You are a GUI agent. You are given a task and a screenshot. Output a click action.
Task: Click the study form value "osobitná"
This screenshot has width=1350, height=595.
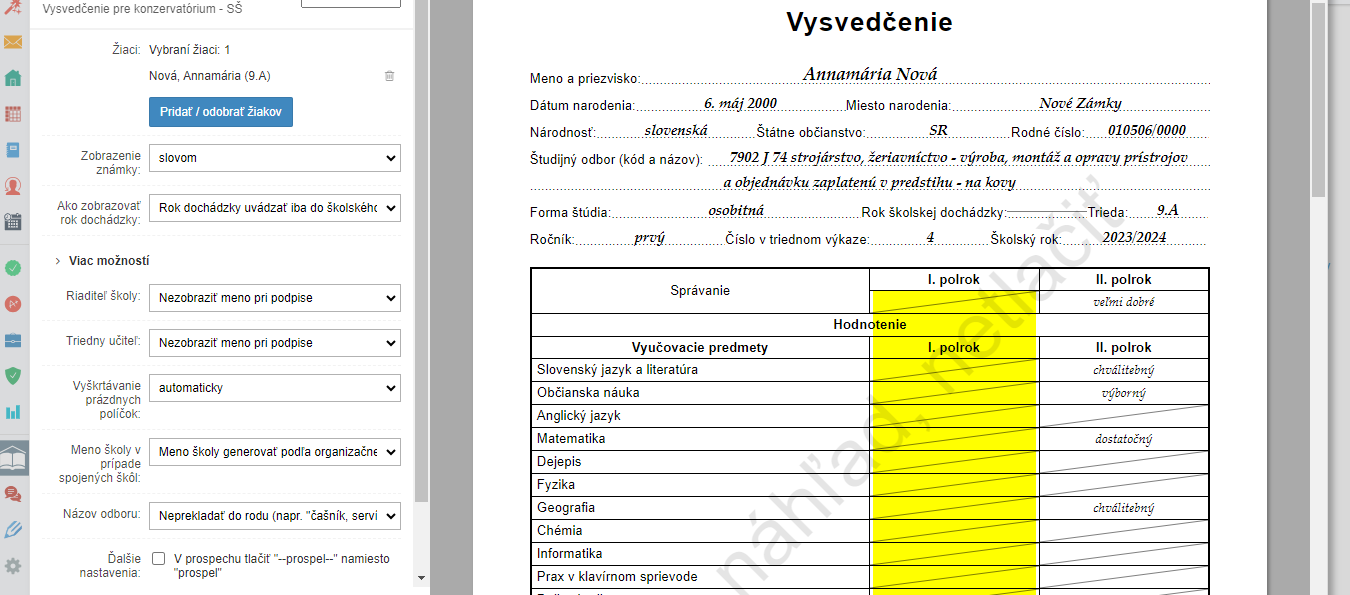[736, 210]
